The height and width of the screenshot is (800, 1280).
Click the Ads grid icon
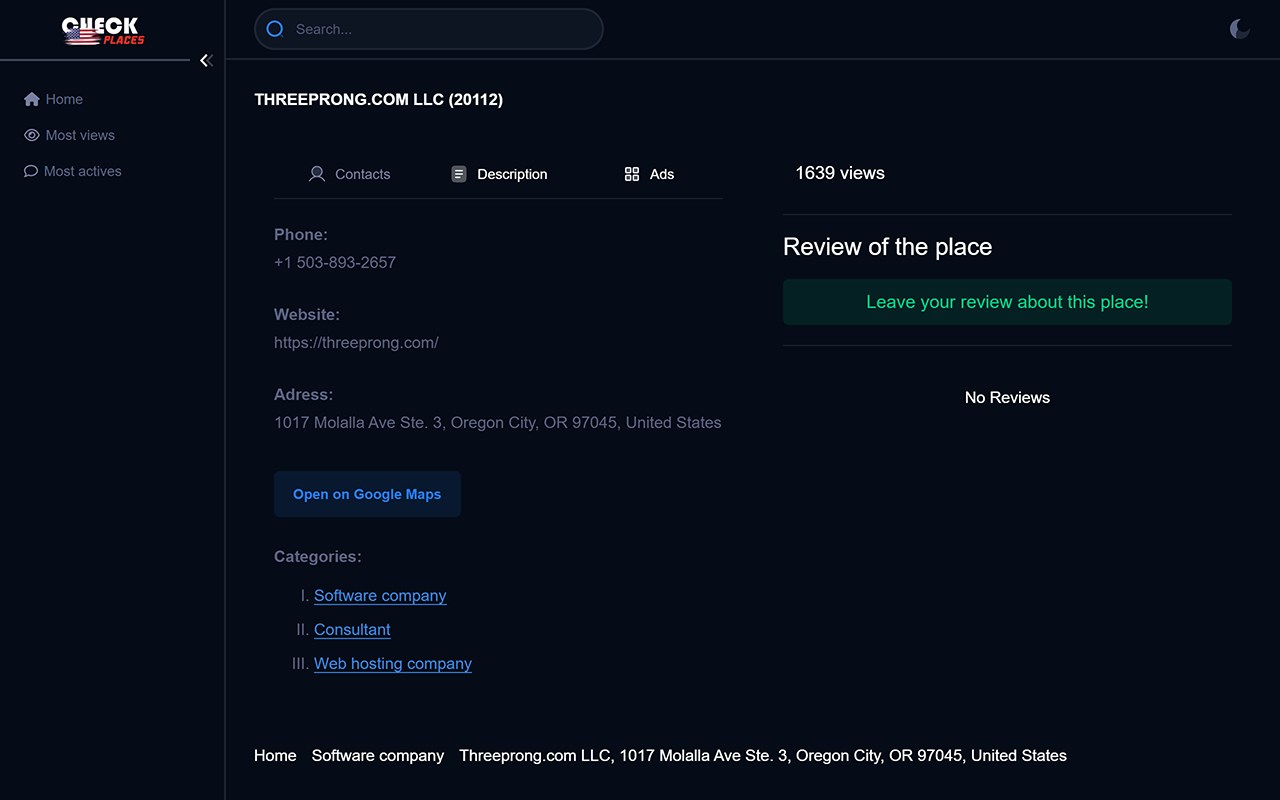[632, 174]
